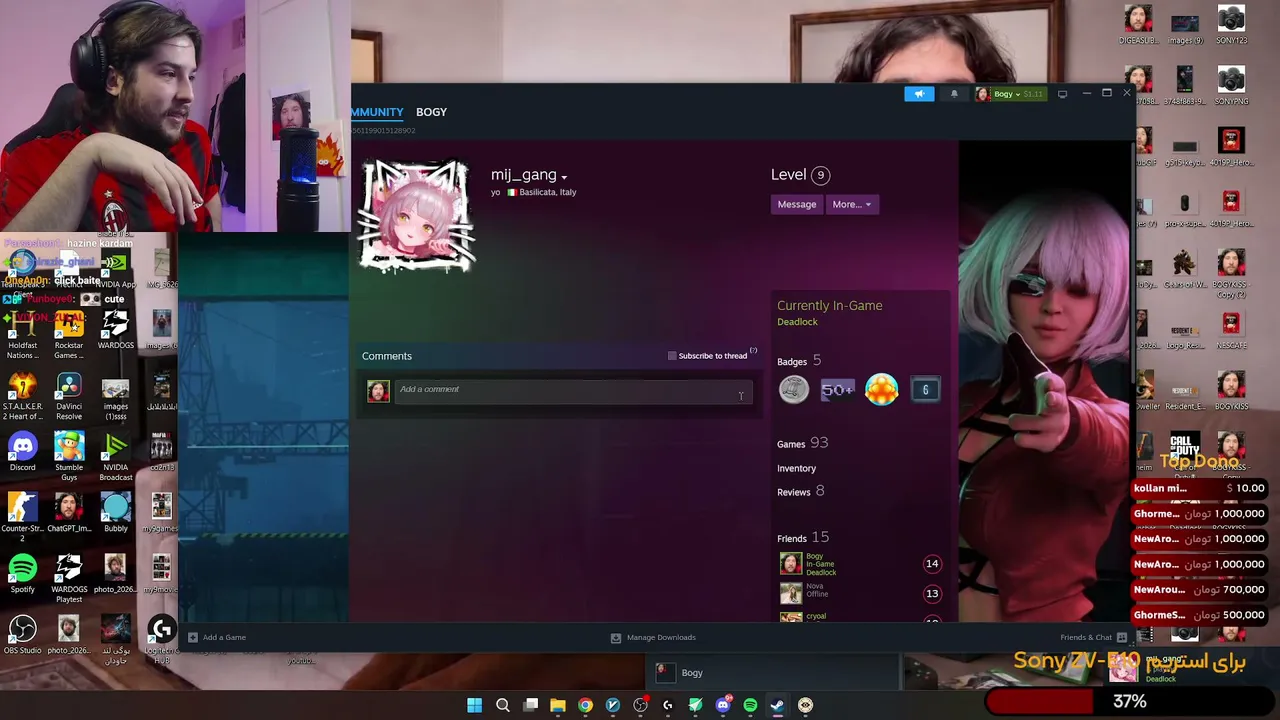Enable Subscribe to thread checkbox
The width and height of the screenshot is (1280, 720).
pyautogui.click(x=672, y=356)
